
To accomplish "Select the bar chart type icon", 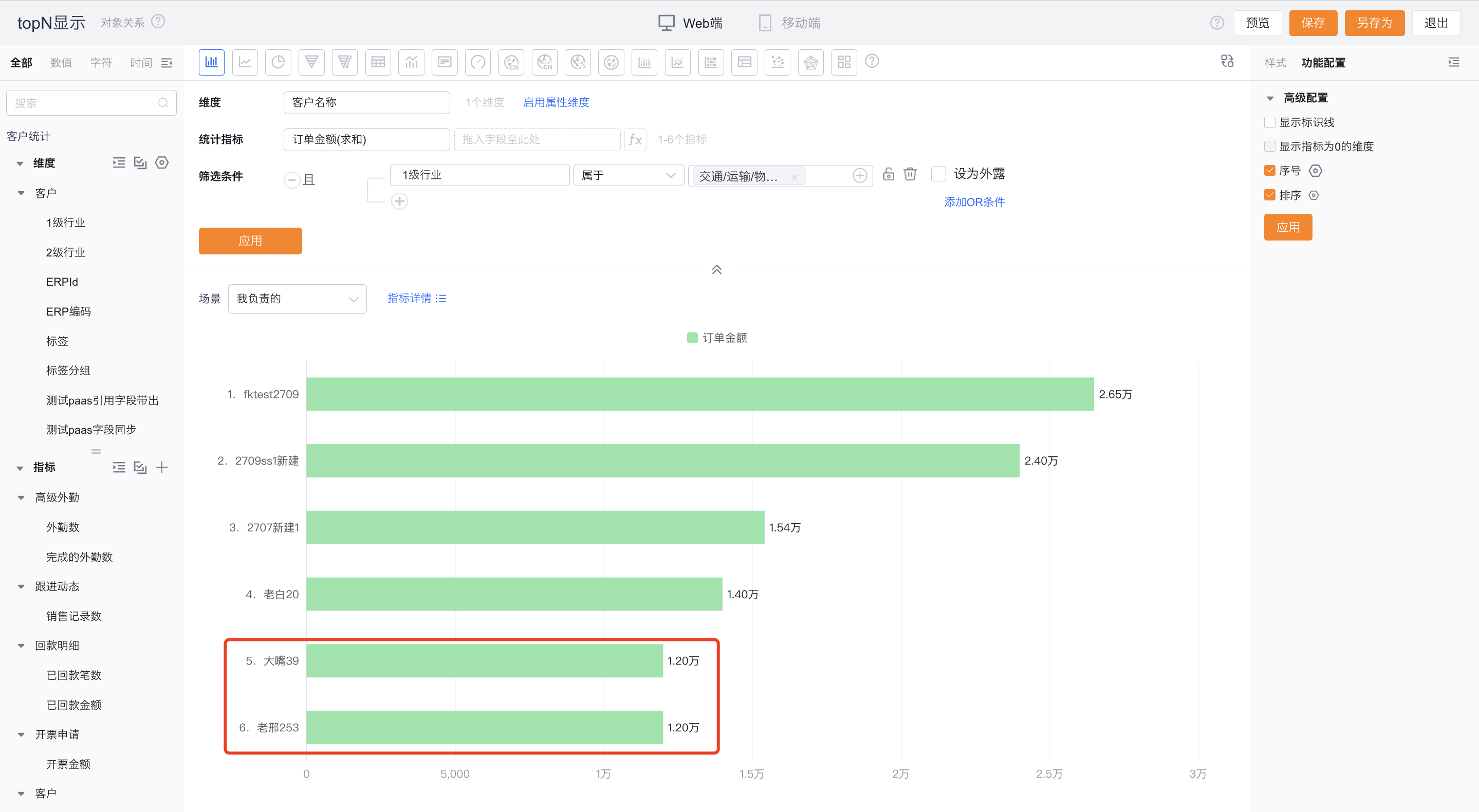I will (211, 62).
